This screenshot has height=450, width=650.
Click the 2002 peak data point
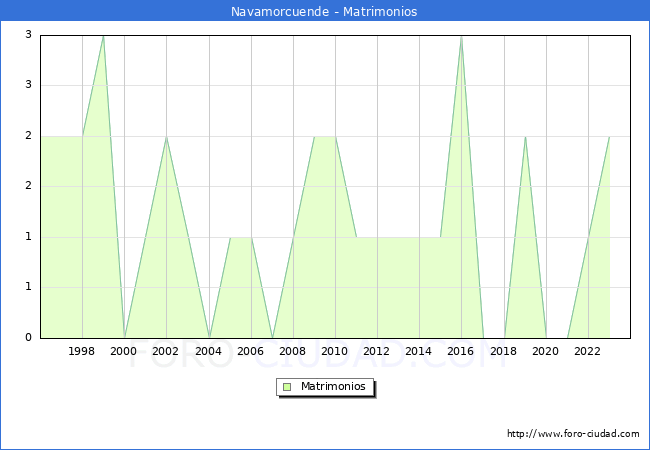tap(166, 137)
